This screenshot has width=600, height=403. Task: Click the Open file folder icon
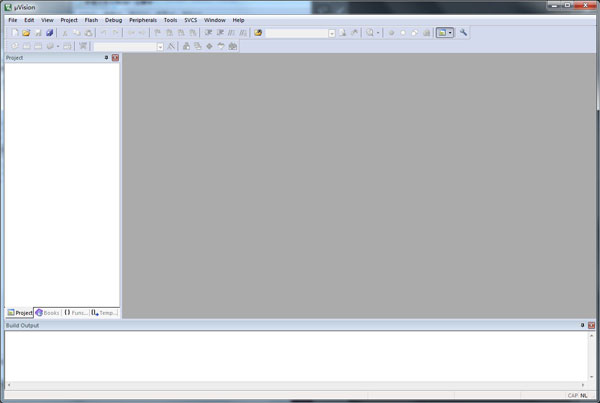[26, 33]
